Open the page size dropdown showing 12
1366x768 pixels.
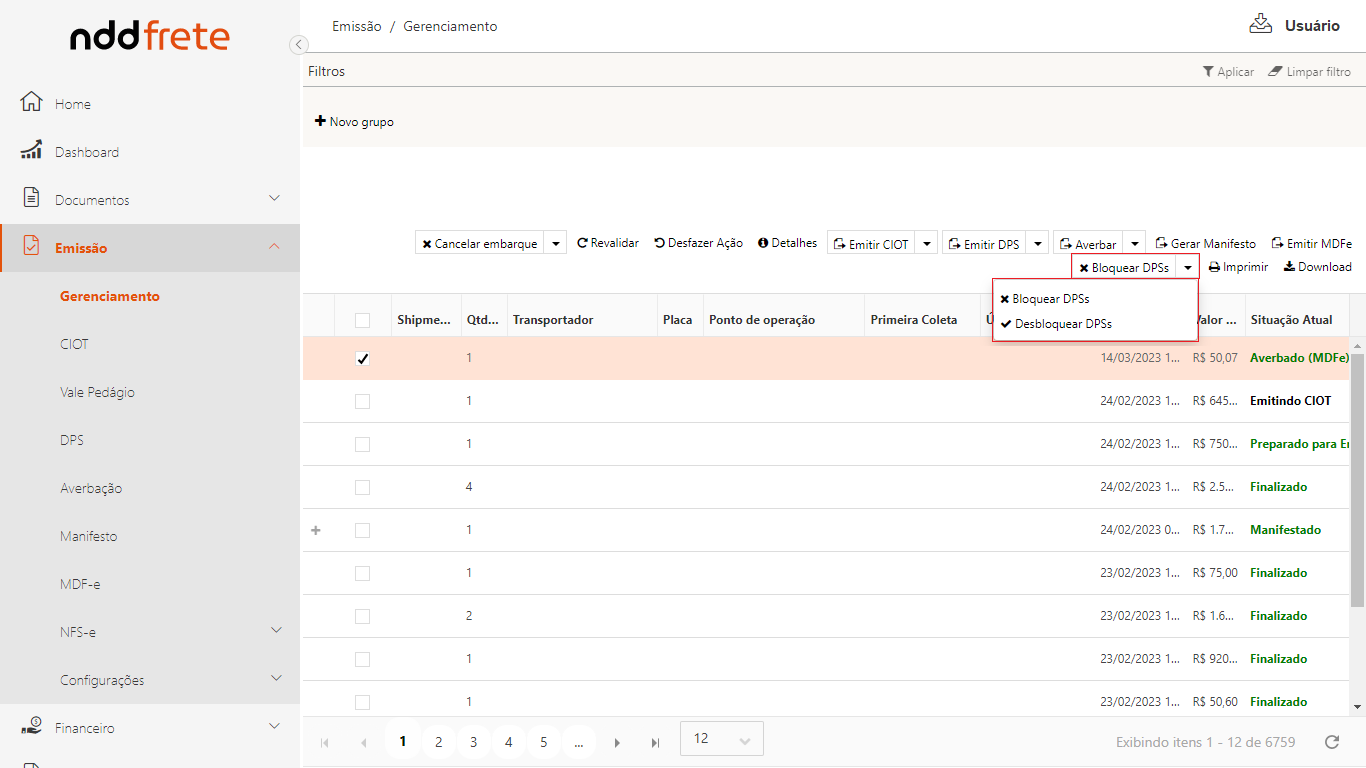point(721,739)
